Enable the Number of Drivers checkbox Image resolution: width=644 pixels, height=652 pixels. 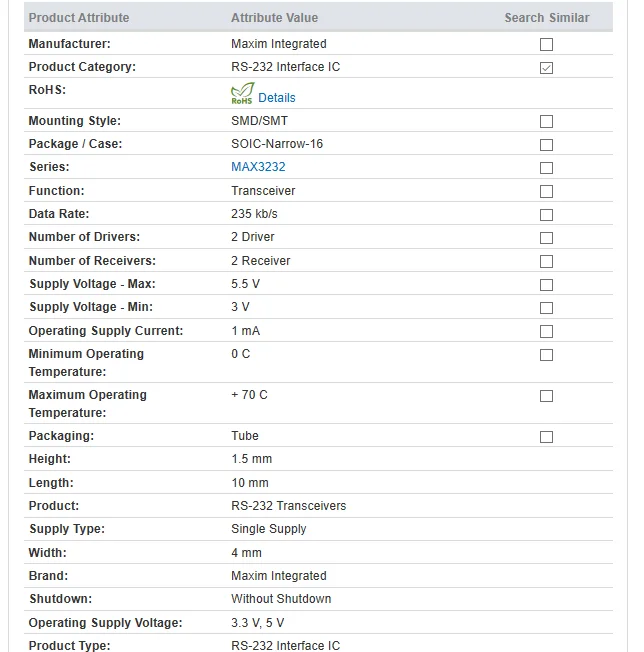pyautogui.click(x=546, y=238)
